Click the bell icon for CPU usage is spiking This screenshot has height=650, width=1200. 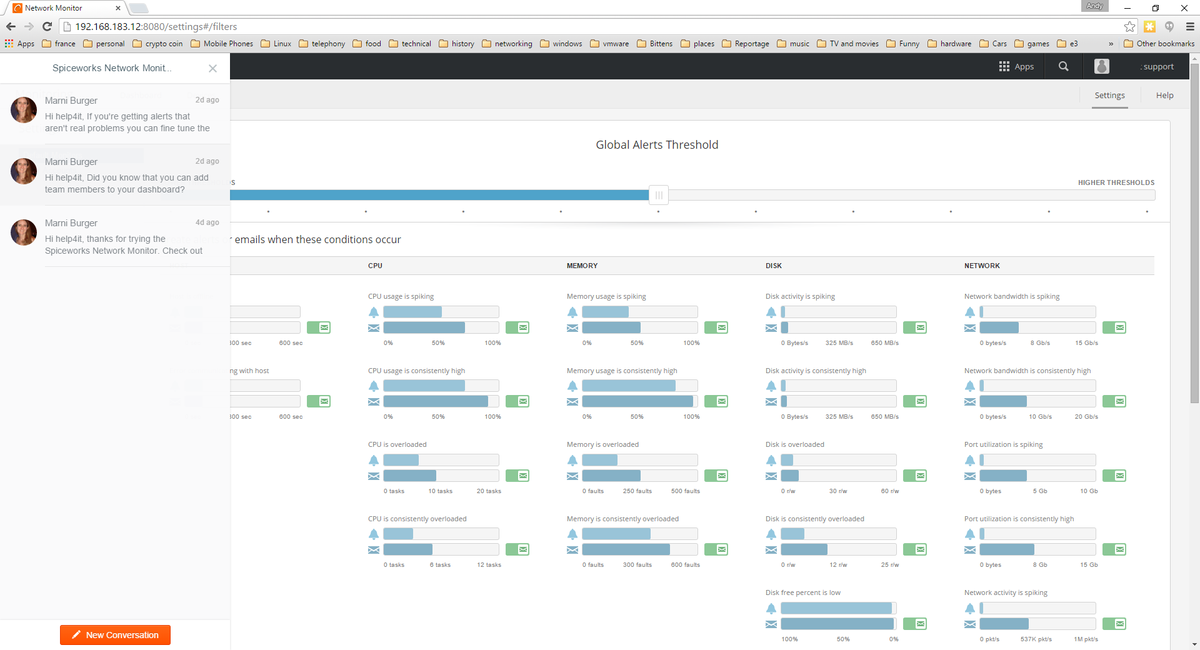coord(373,312)
